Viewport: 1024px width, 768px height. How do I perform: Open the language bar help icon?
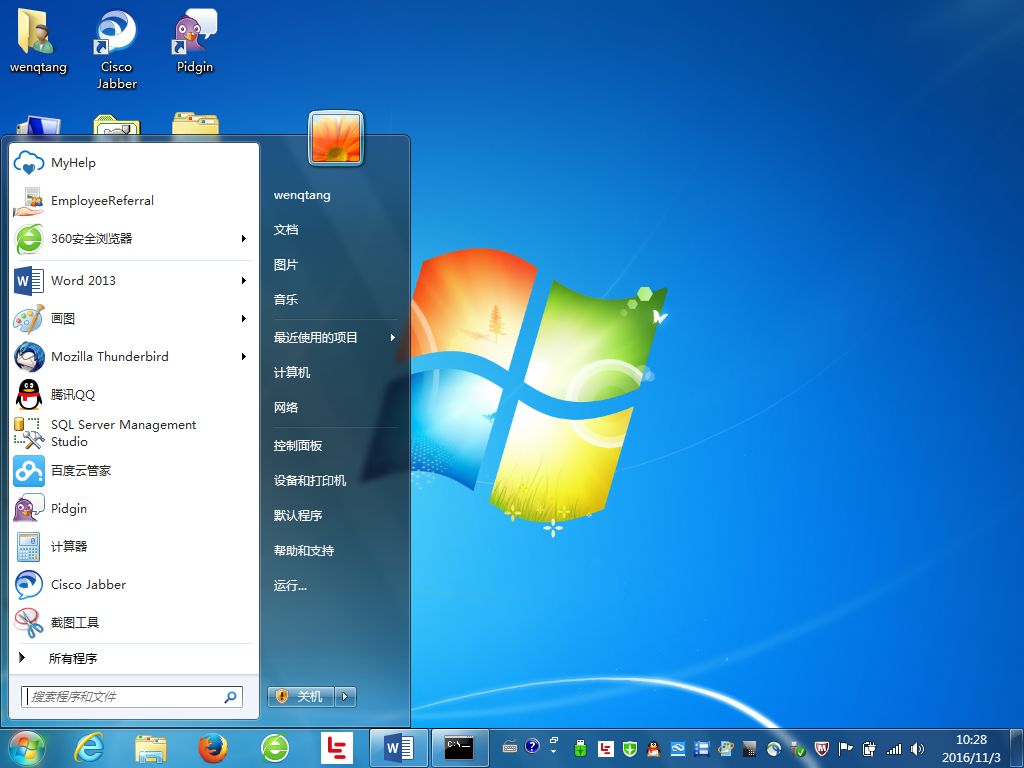532,746
